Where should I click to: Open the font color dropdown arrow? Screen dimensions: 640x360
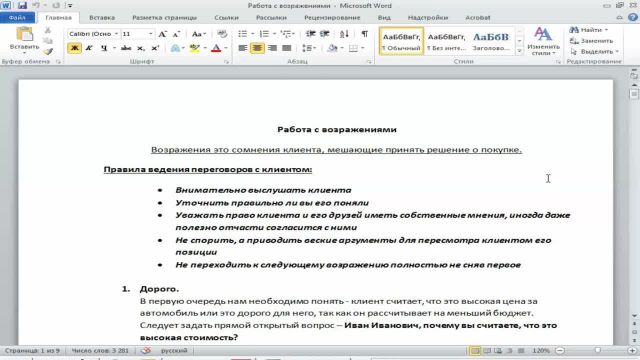226,48
